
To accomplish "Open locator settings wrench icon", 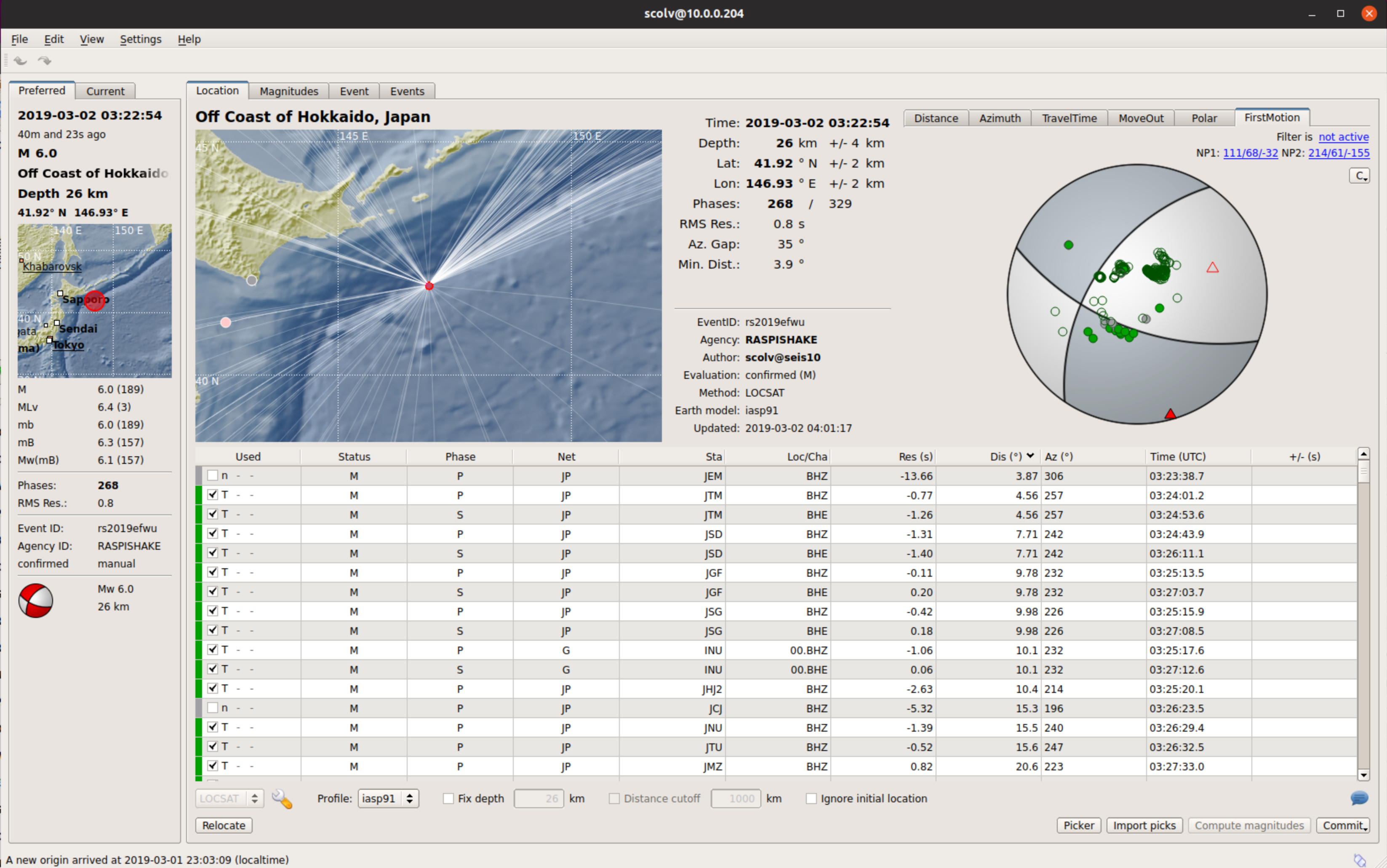I will (x=282, y=799).
